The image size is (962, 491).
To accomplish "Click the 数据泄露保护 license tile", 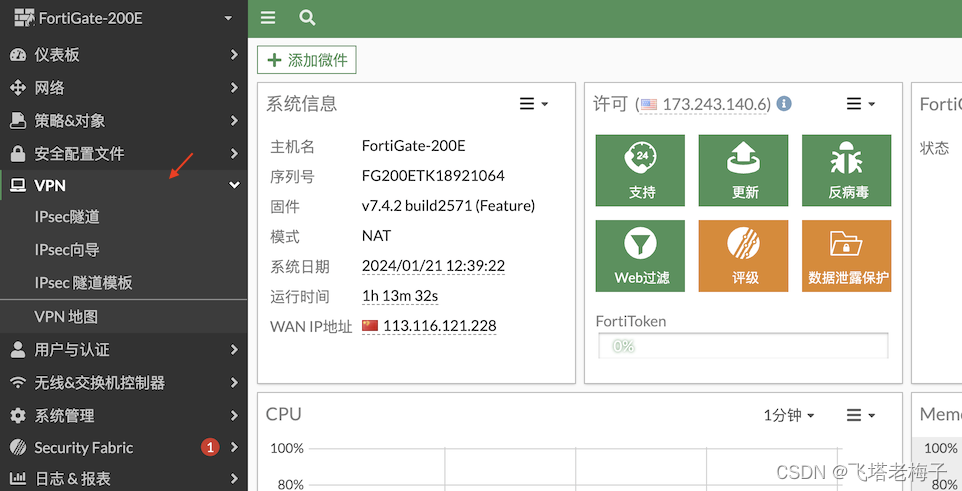I will (x=846, y=256).
